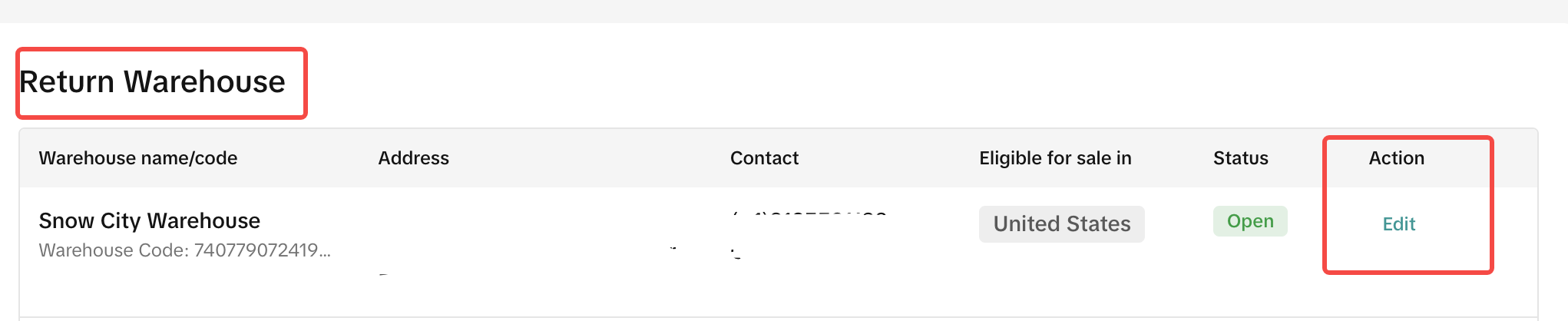Click the Contact column header
This screenshot has height=321, width=1568.
click(764, 158)
